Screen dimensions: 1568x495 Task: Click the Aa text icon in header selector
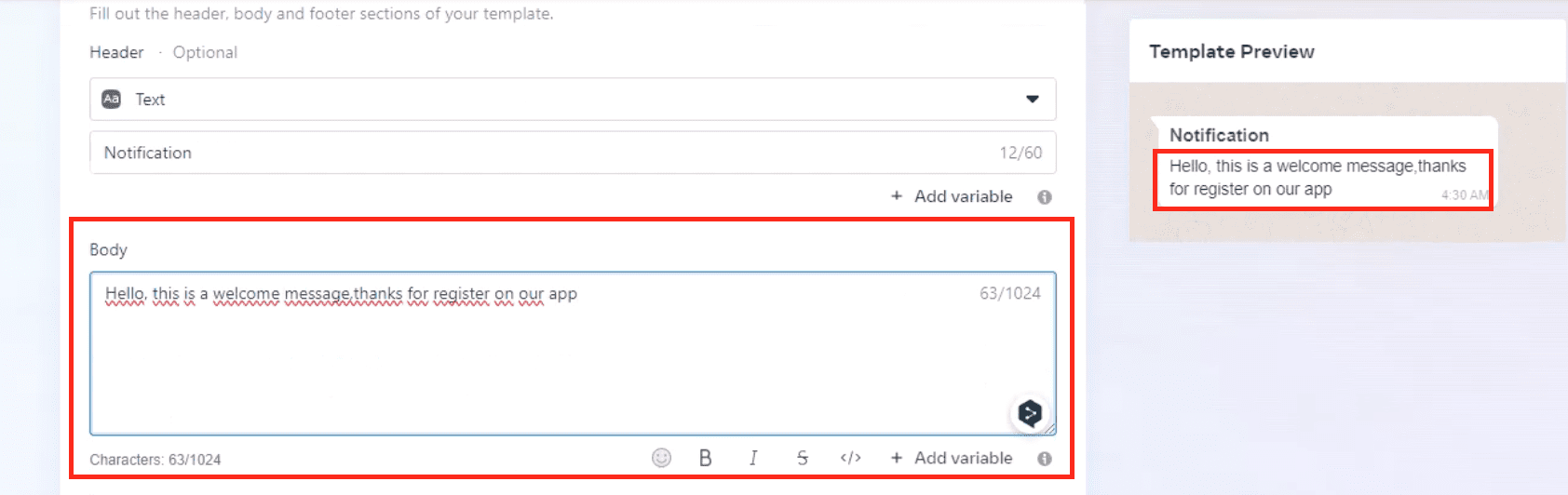[112, 100]
